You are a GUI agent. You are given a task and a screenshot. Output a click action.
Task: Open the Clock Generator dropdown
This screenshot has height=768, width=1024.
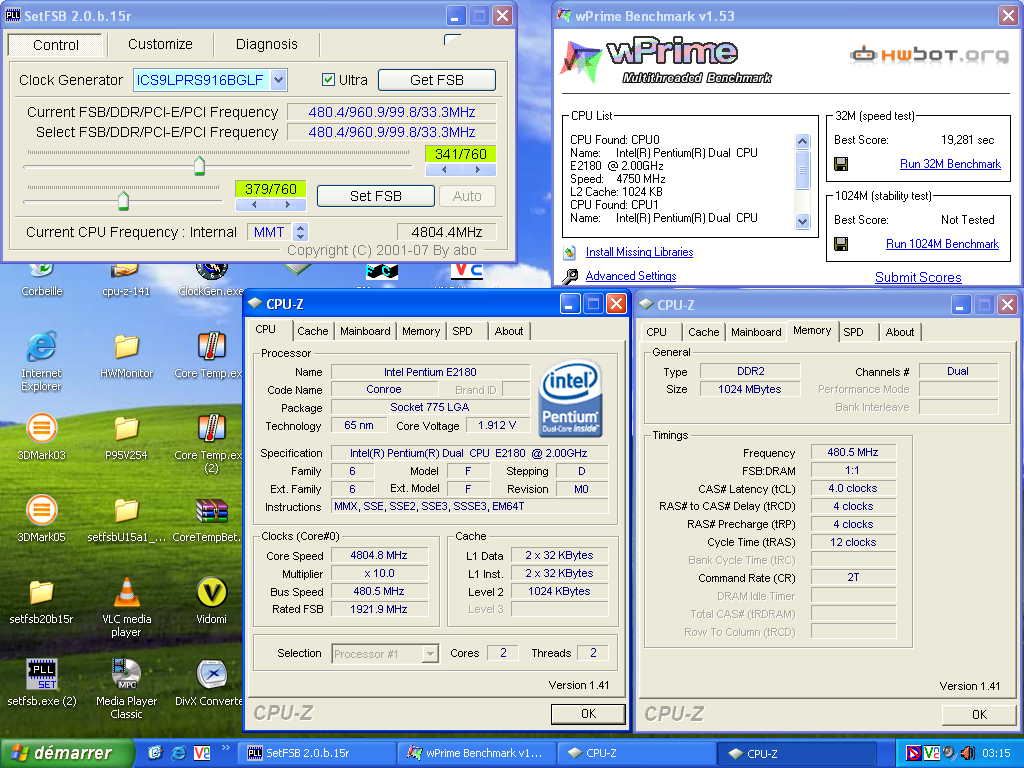click(x=278, y=80)
